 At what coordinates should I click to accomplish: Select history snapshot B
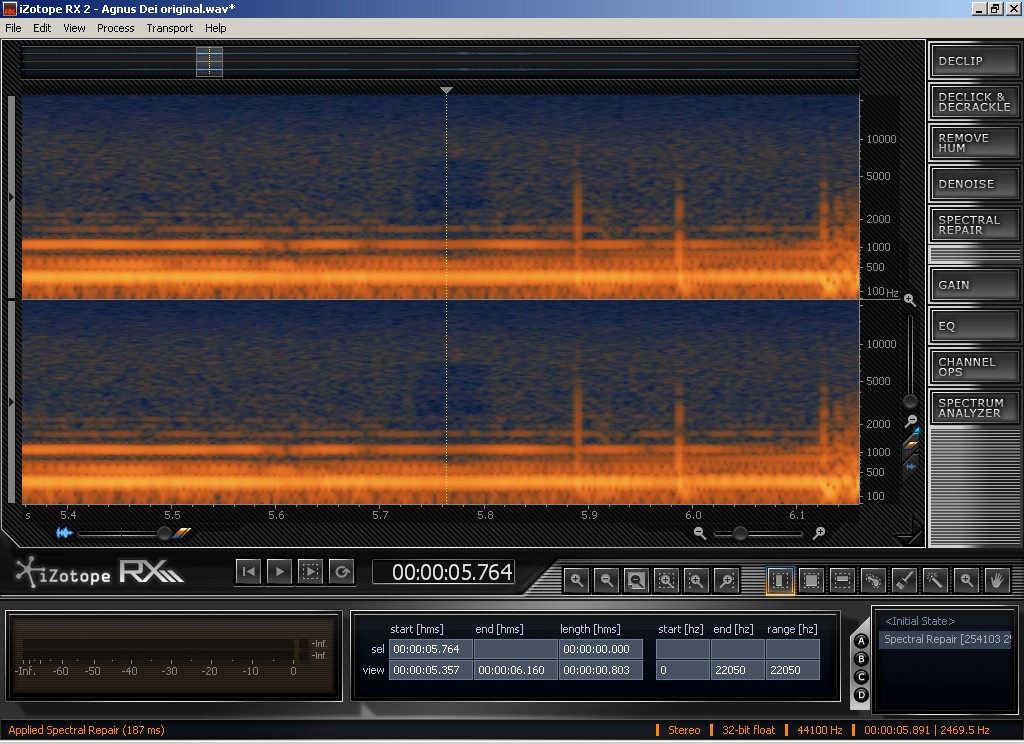(861, 659)
